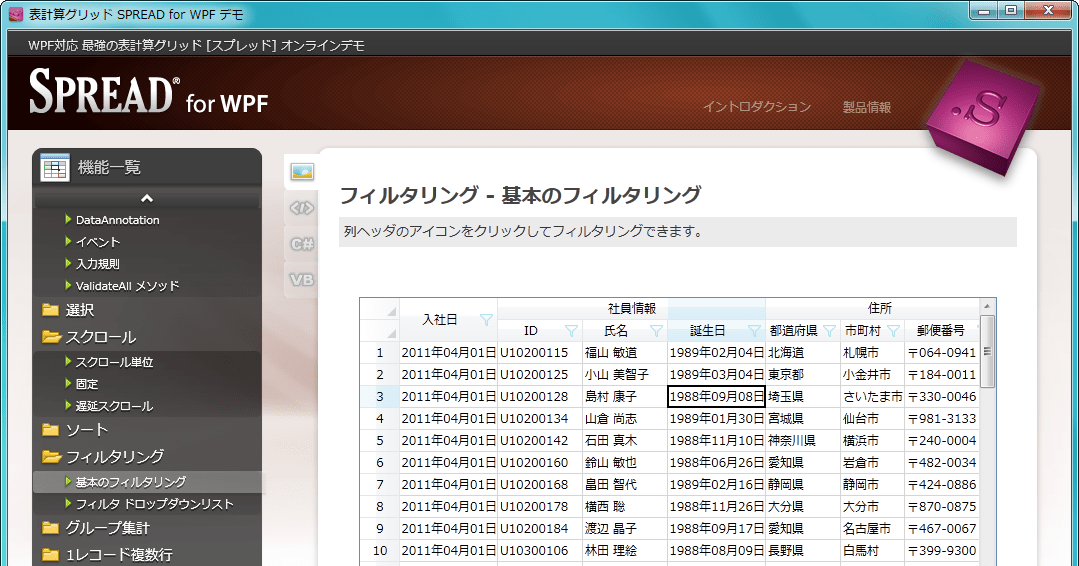
Task: Click cell 北海道
Action: pos(803,353)
